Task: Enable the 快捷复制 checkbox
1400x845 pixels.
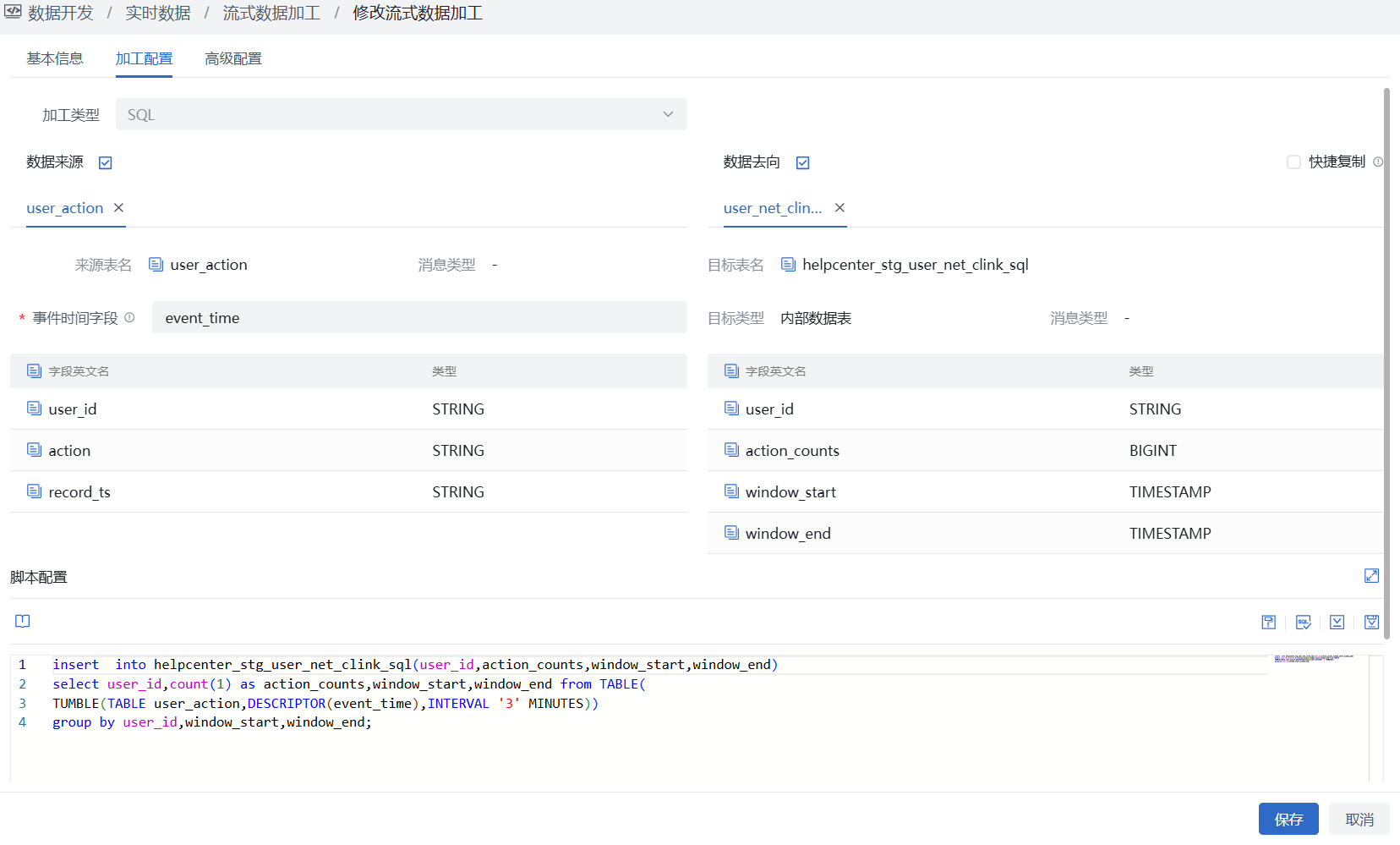Action: (1293, 162)
